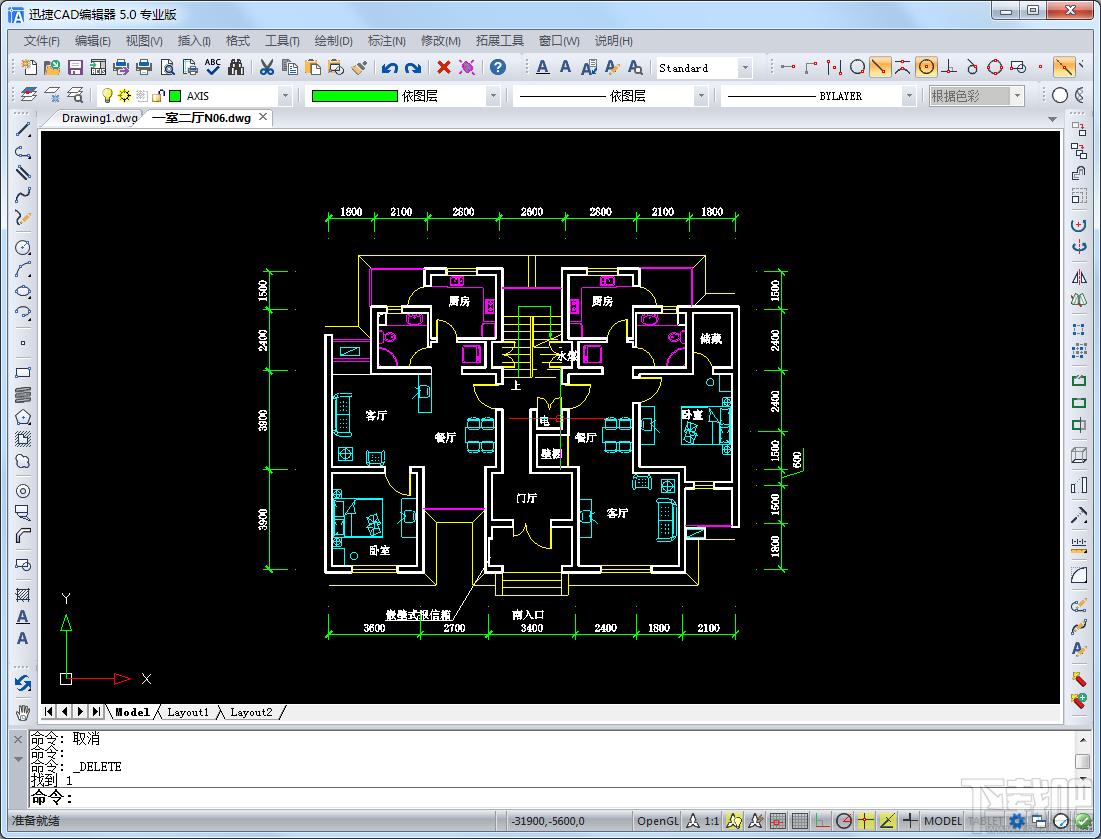Open the 根据色彩 plot style dropdown
The image size is (1101, 839).
(1017, 95)
